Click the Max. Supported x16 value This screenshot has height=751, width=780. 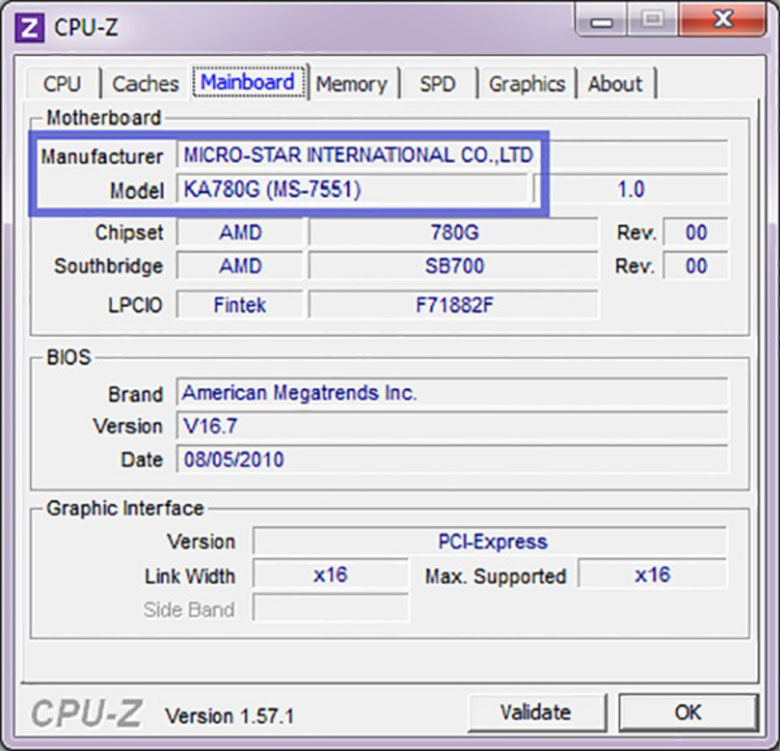[652, 575]
